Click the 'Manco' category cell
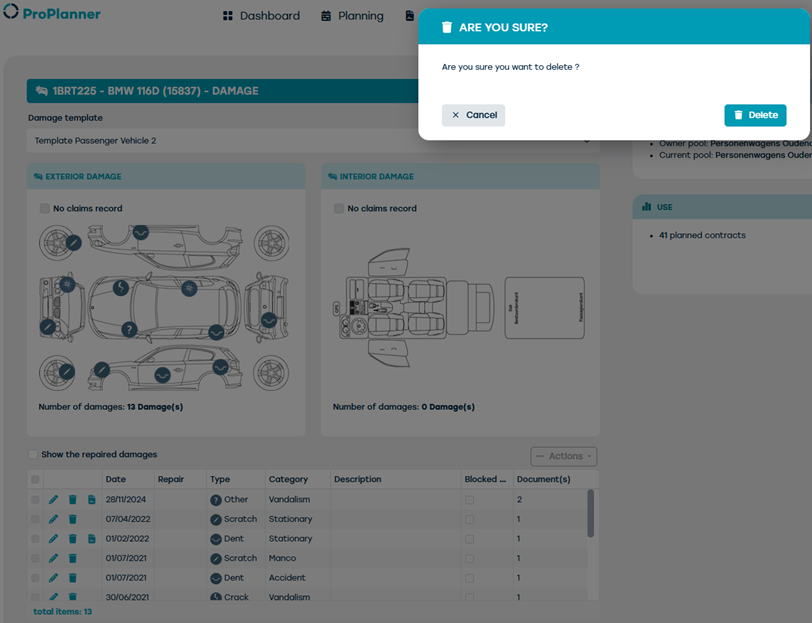Image resolution: width=812 pixels, height=623 pixels. coord(282,558)
